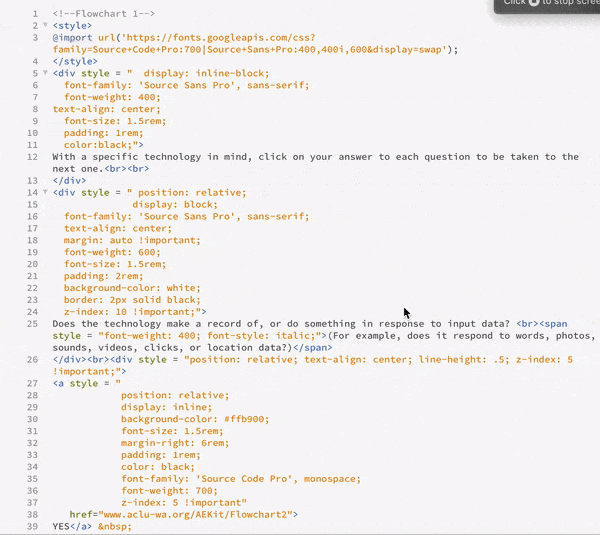
Task: Click 'background-color: #ffb900;' on line 30
Action: click(x=195, y=419)
